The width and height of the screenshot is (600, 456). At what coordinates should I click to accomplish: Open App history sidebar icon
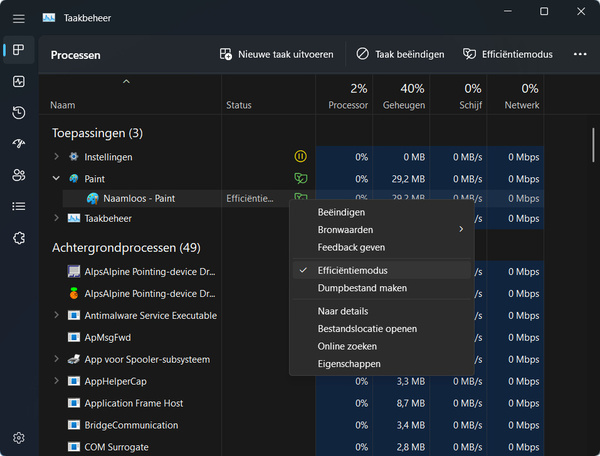pos(18,112)
